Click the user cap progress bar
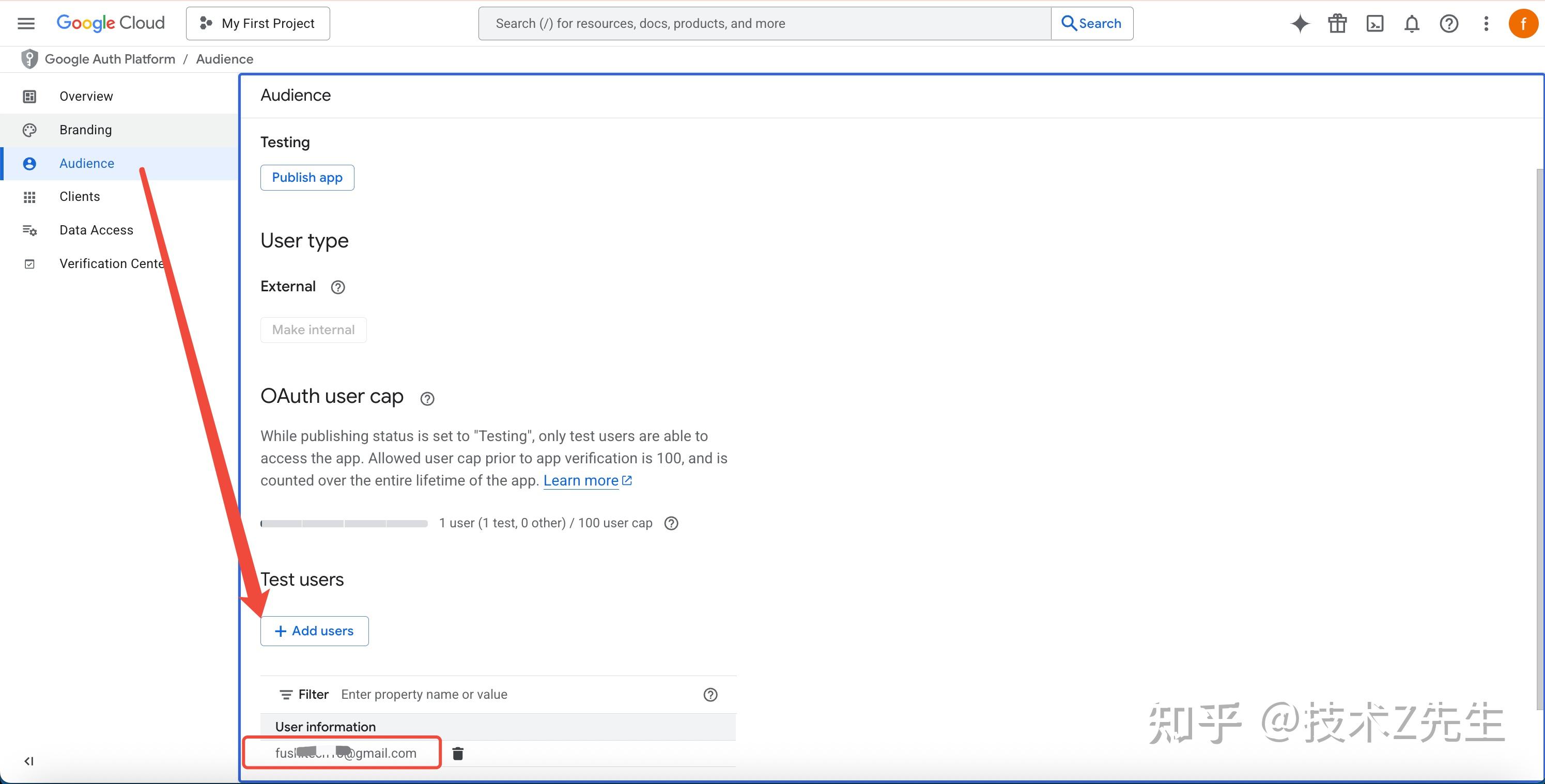Screen dimensions: 1545x784 coord(344,523)
